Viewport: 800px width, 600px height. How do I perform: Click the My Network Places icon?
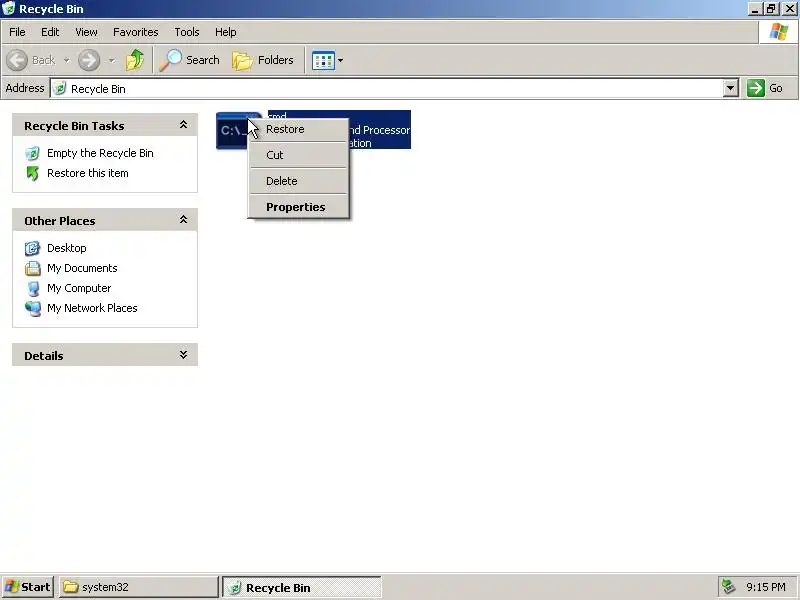[33, 309]
